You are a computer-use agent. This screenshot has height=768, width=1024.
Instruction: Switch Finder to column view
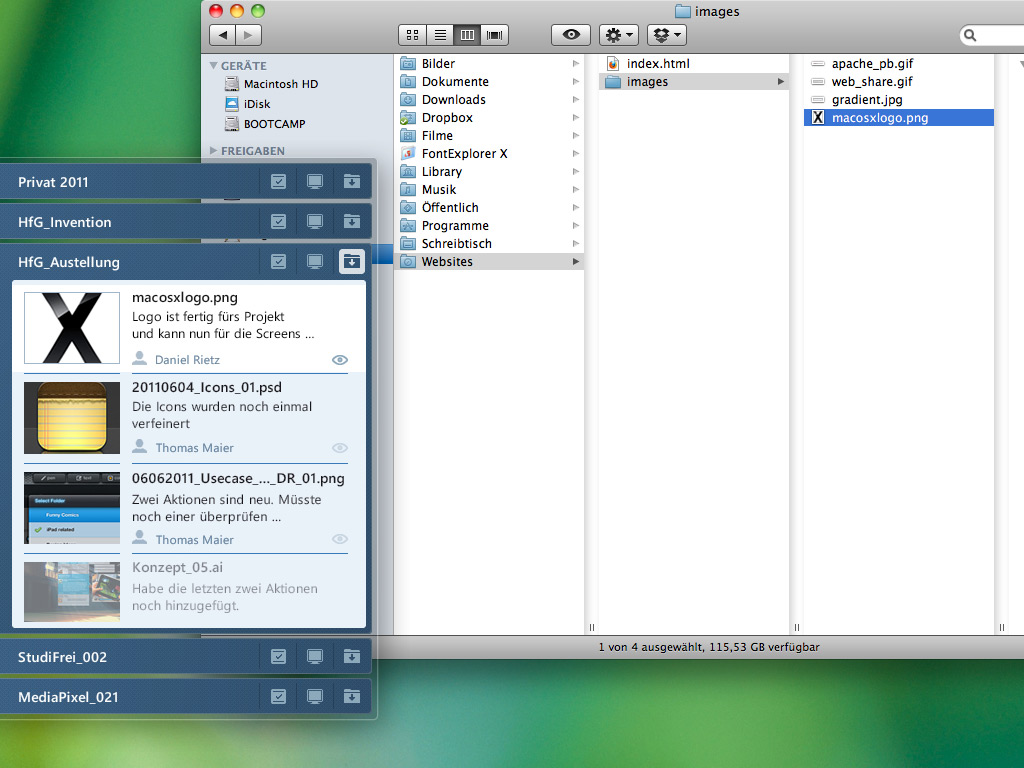(468, 35)
